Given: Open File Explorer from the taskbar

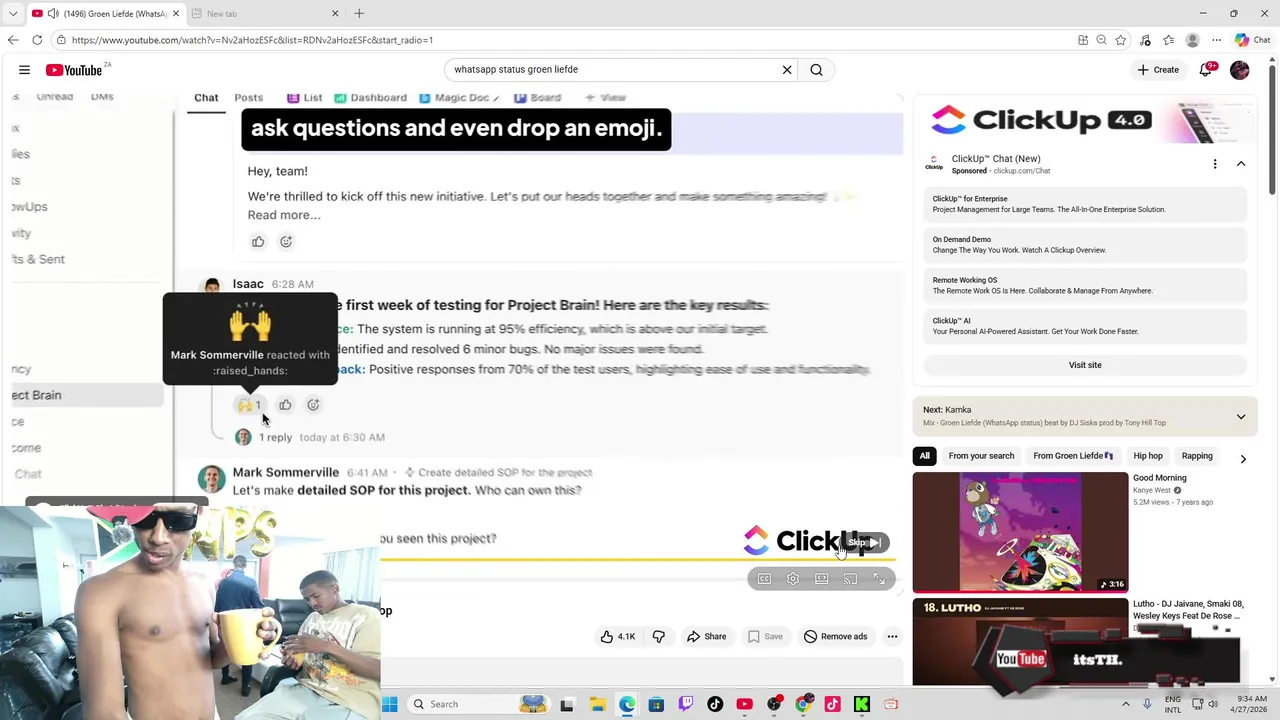Looking at the screenshot, I should pos(597,704).
